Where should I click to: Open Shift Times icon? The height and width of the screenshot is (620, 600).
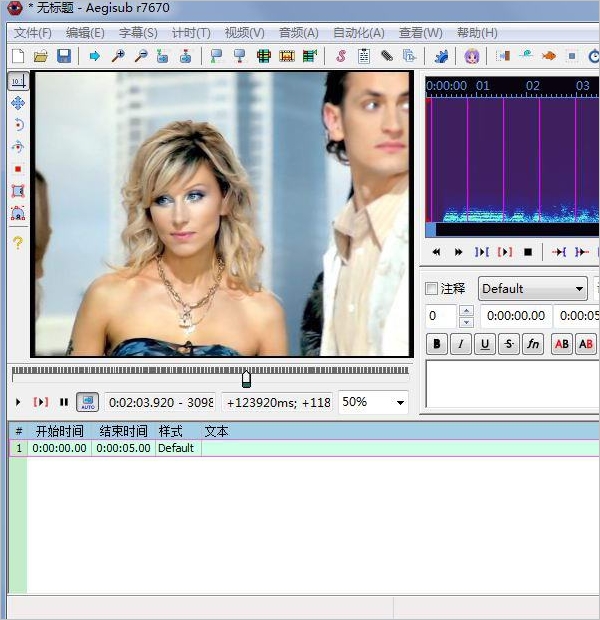point(503,56)
